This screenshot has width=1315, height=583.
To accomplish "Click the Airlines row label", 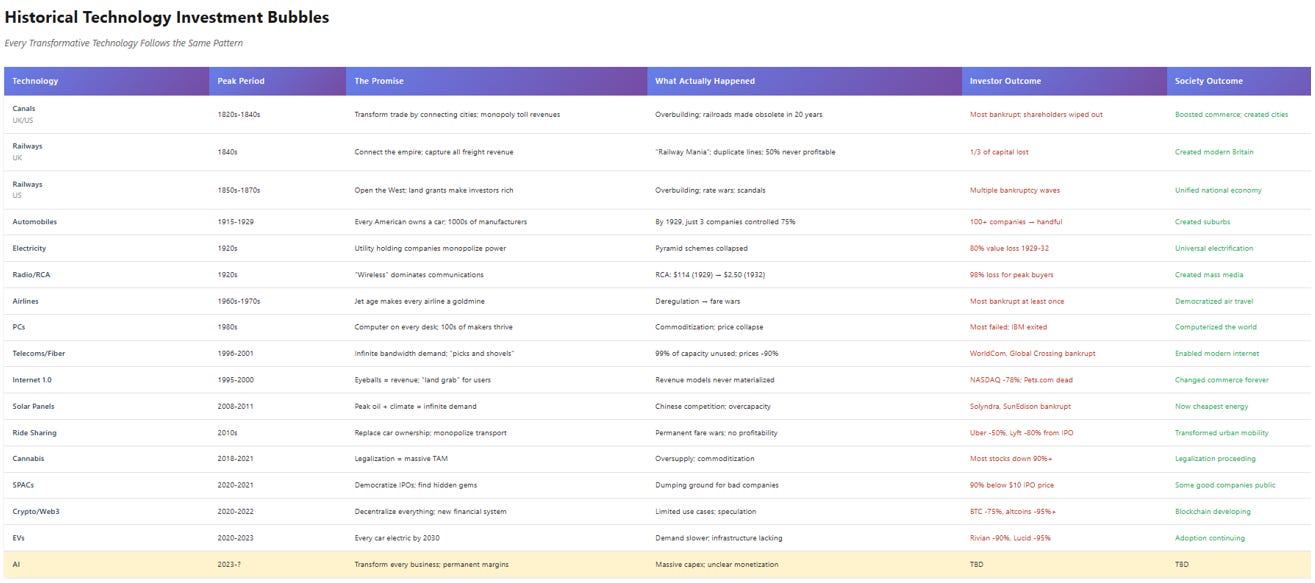I will click(x=26, y=301).
